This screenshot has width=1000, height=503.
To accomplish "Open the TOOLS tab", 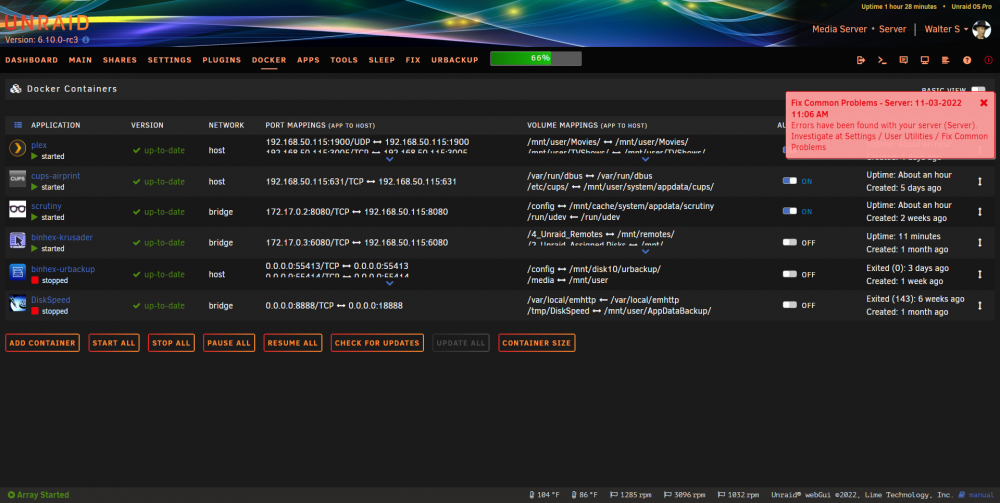I will [344, 60].
